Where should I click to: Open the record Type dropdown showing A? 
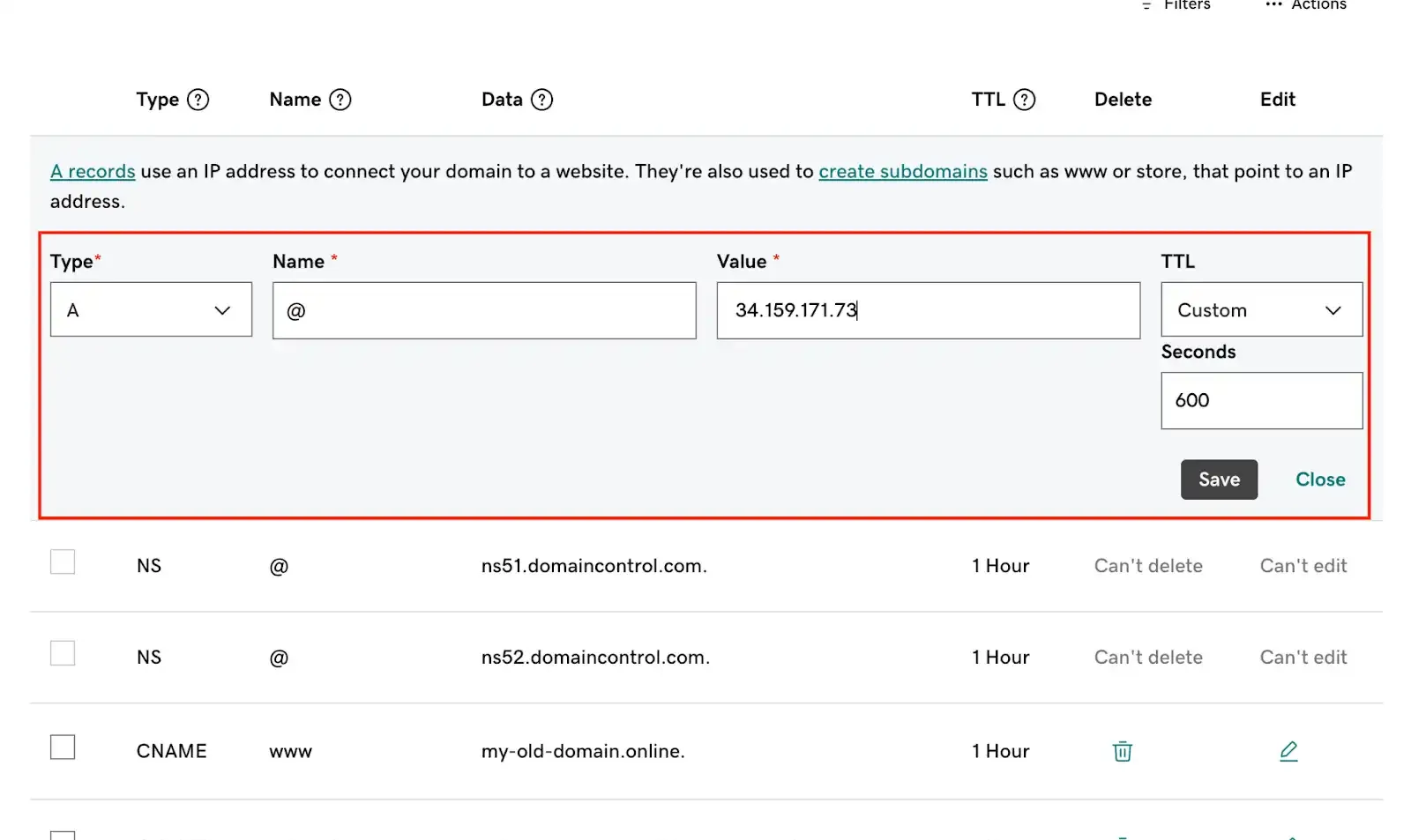click(151, 310)
